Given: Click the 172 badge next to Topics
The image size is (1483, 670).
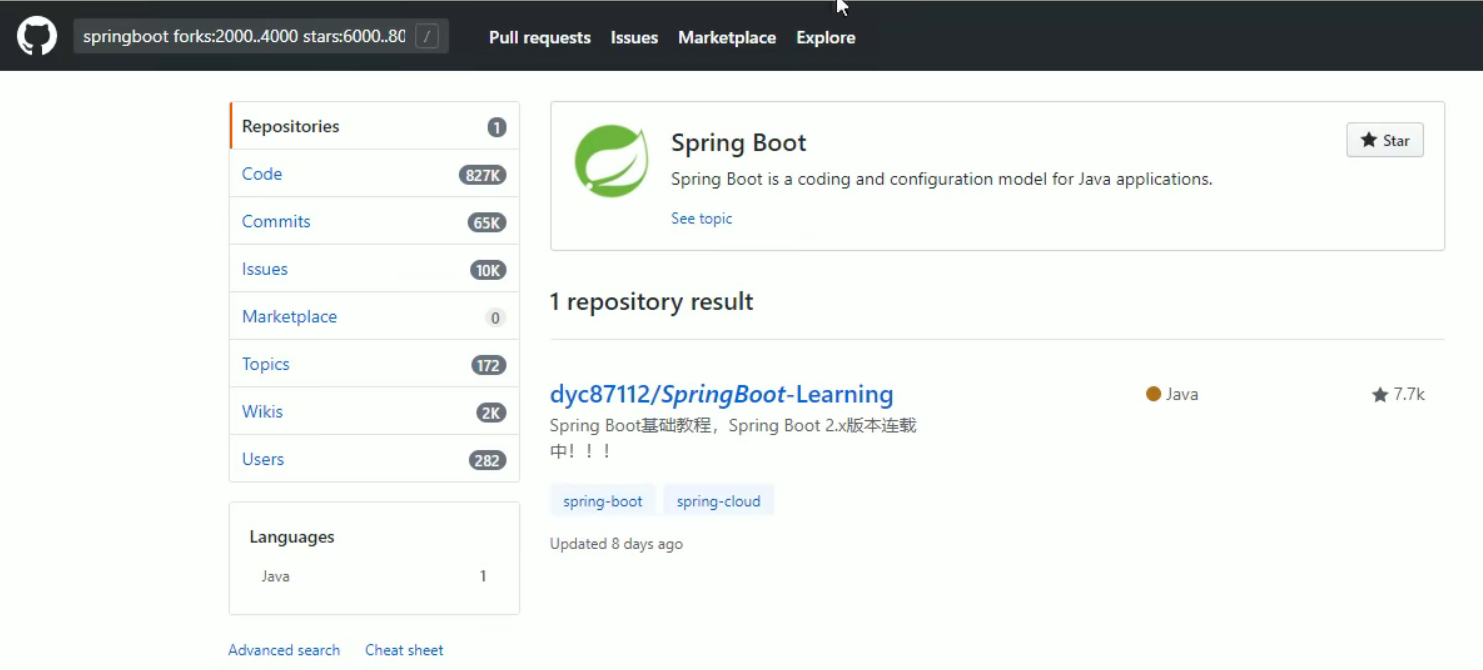Looking at the screenshot, I should click(489, 365).
